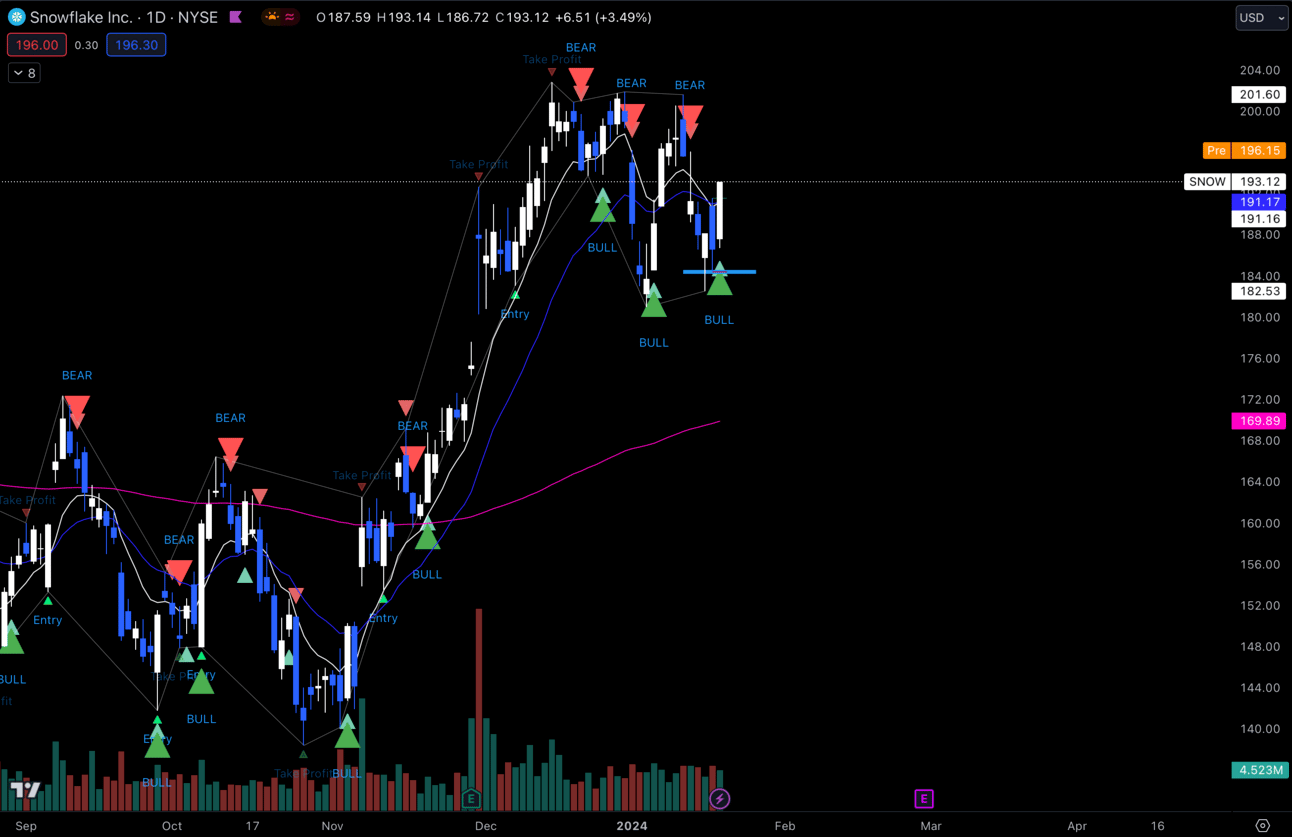
Task: Click the 176.00 level on the price scale
Action: tap(1260, 358)
